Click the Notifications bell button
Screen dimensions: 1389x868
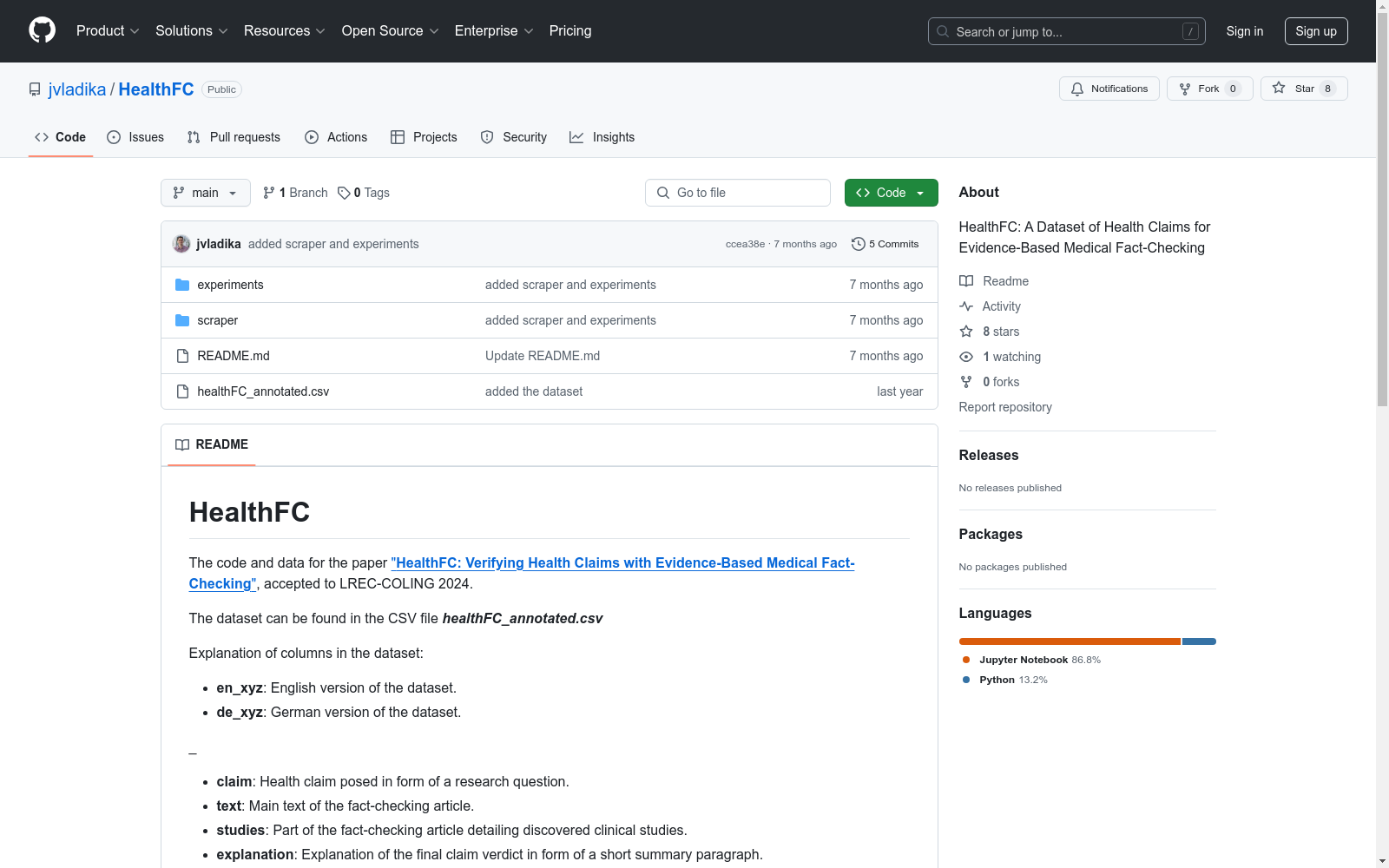click(x=1109, y=89)
